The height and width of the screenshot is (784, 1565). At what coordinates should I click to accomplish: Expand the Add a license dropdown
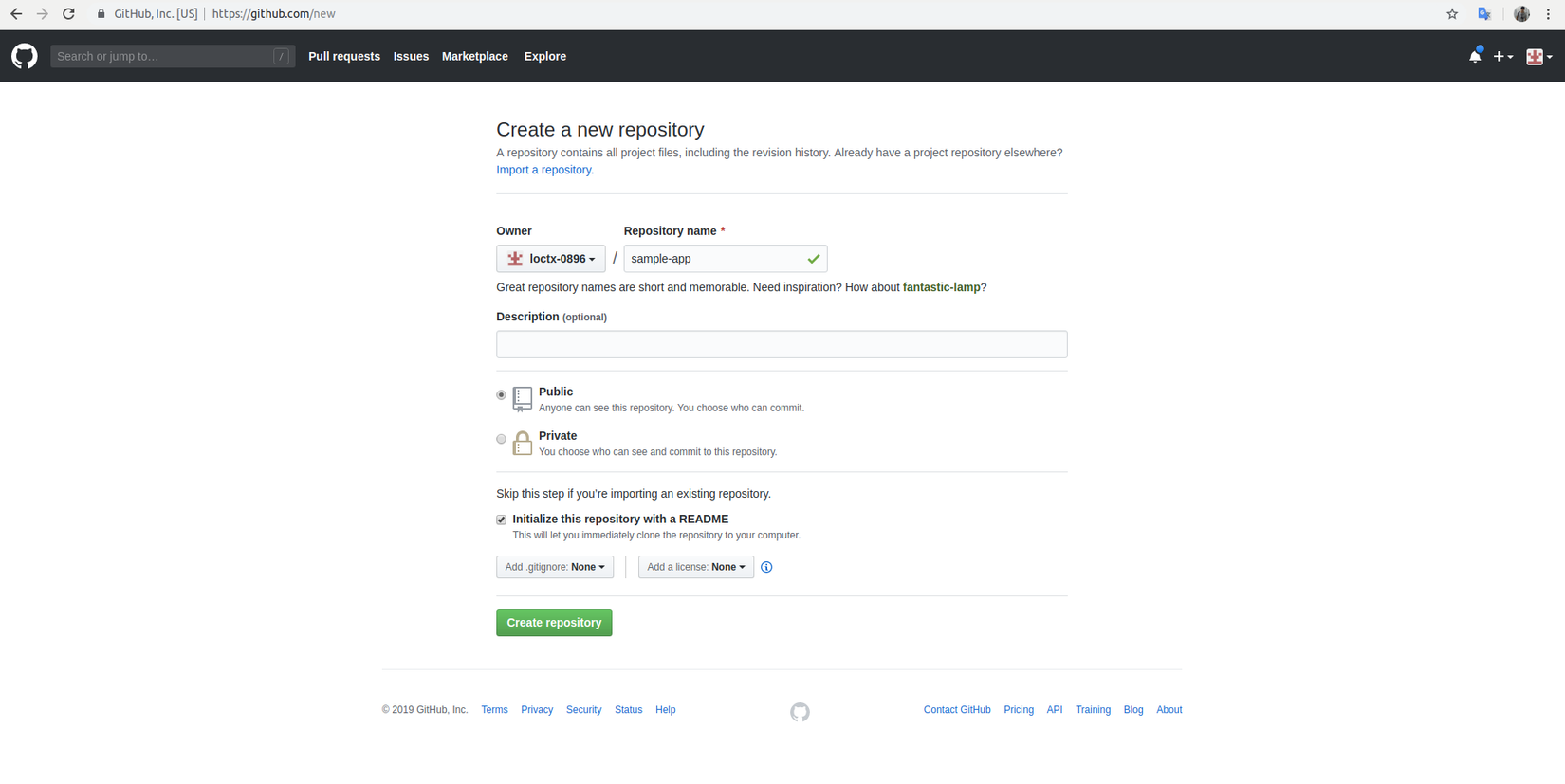pyautogui.click(x=695, y=567)
